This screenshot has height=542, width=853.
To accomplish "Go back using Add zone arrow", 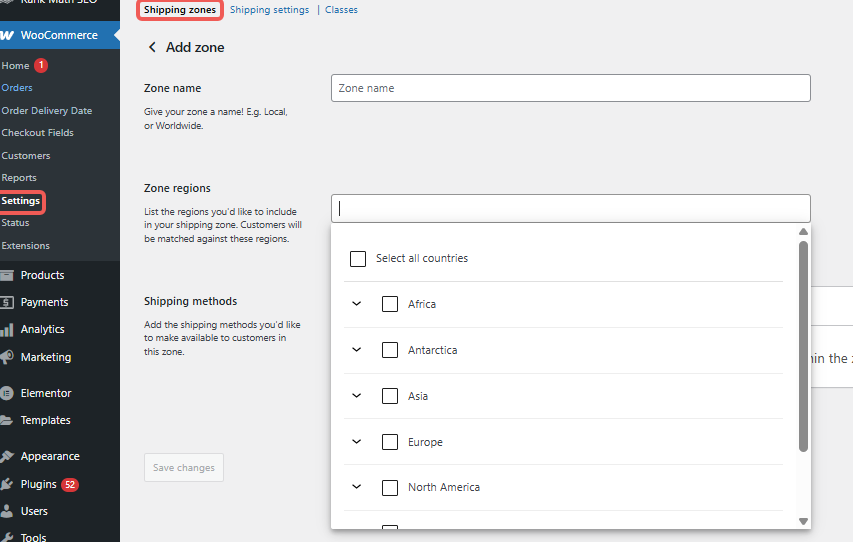I will click(x=153, y=47).
